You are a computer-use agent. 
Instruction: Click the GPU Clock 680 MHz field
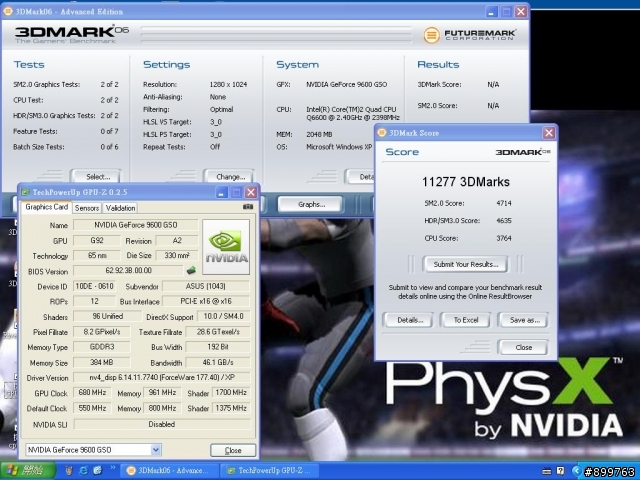tap(92, 393)
